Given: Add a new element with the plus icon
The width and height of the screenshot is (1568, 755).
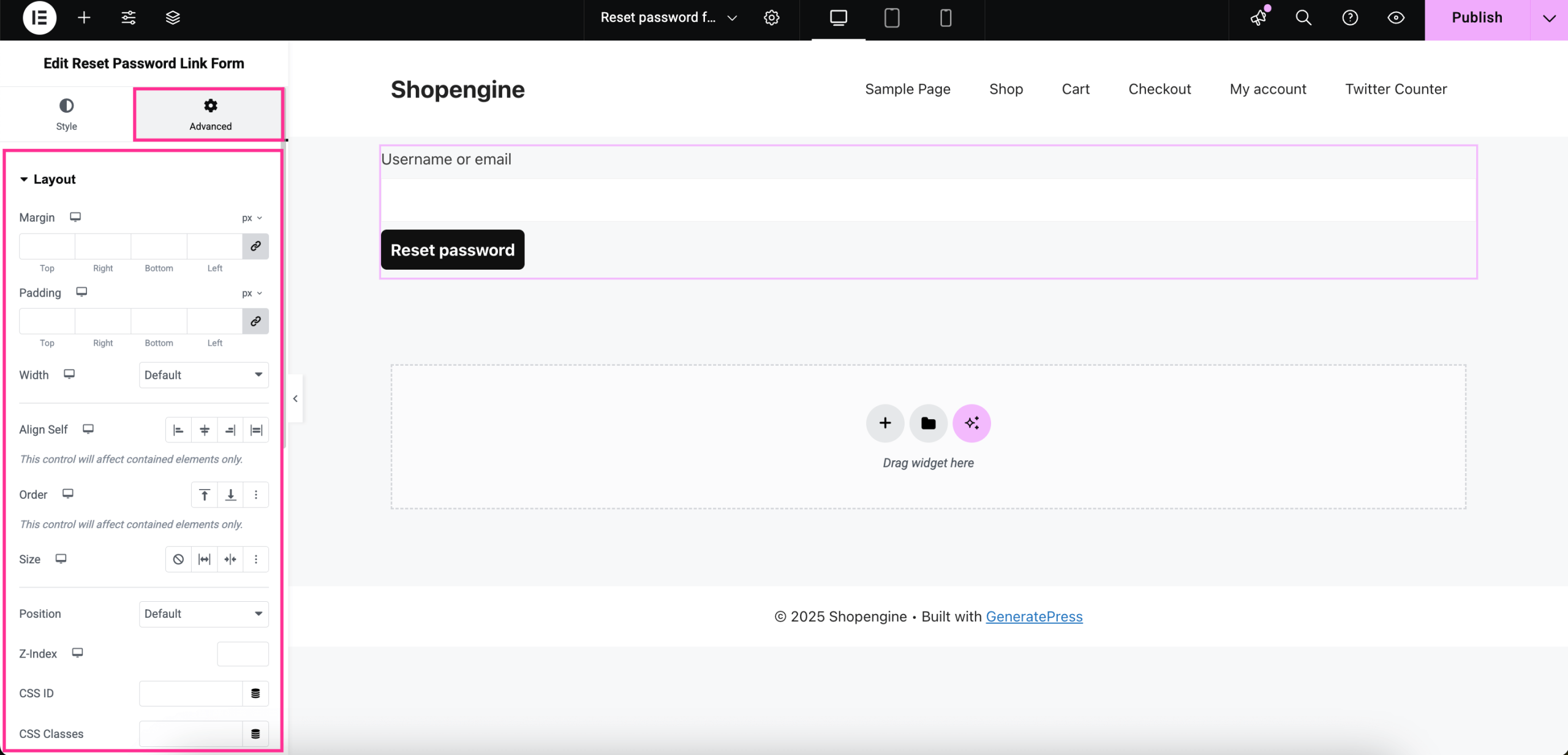Looking at the screenshot, I should (84, 18).
